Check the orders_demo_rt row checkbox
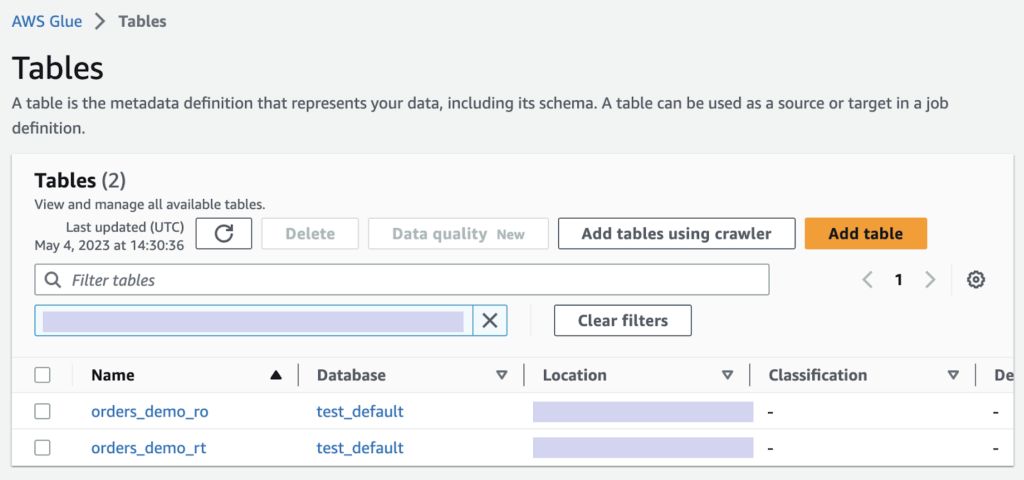Screen dimensions: 1024x480 (x=42, y=448)
